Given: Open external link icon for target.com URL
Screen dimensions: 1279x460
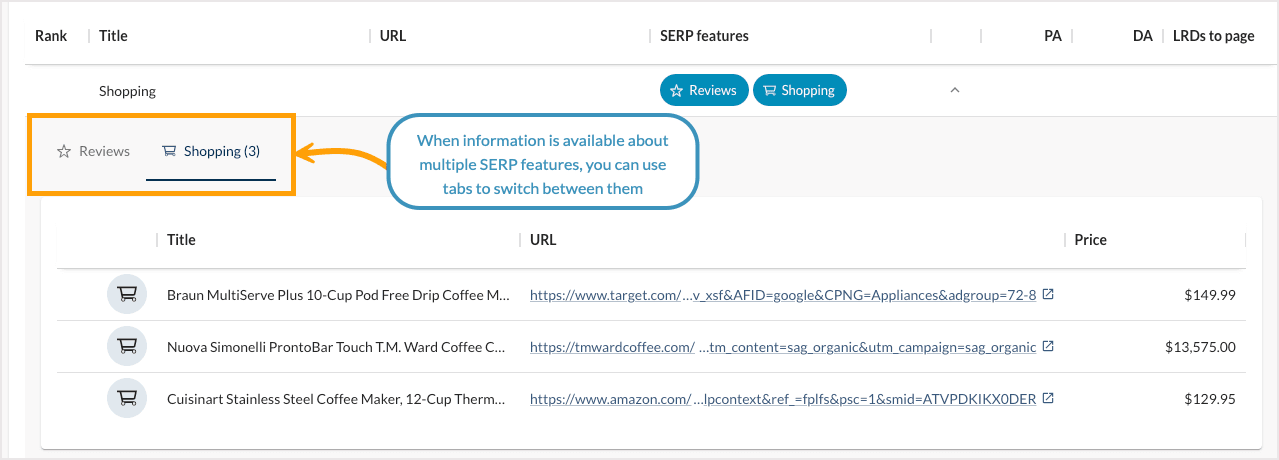Looking at the screenshot, I should pyautogui.click(x=1047, y=295).
